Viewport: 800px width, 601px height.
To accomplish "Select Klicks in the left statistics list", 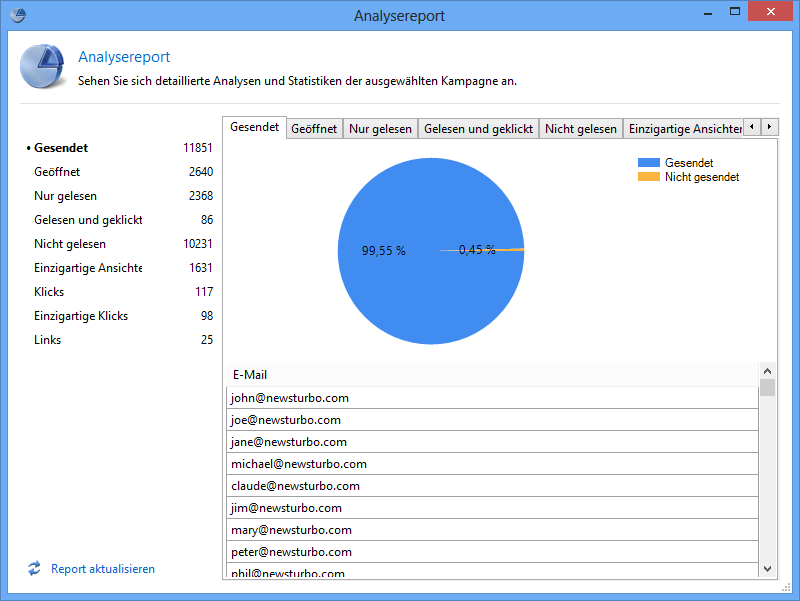I will tap(49, 292).
